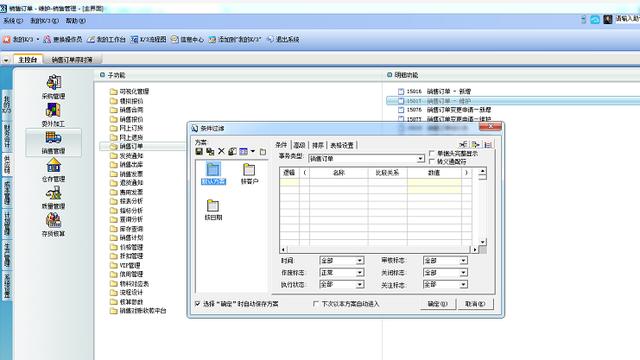
Task: Open the 委外加工 module icon
Action: [x=53, y=110]
